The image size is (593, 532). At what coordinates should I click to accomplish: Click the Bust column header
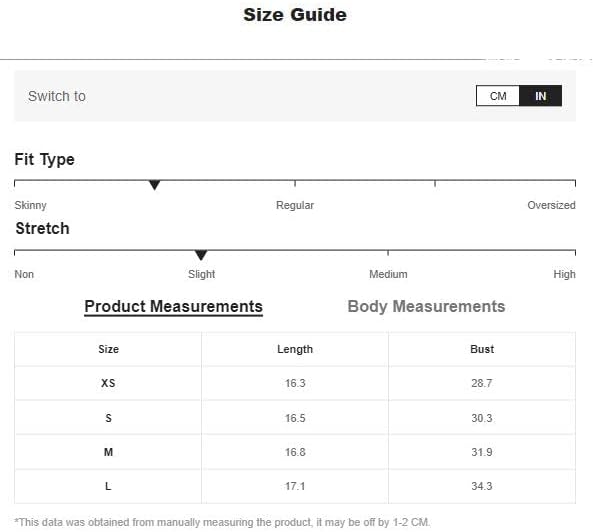(x=482, y=349)
